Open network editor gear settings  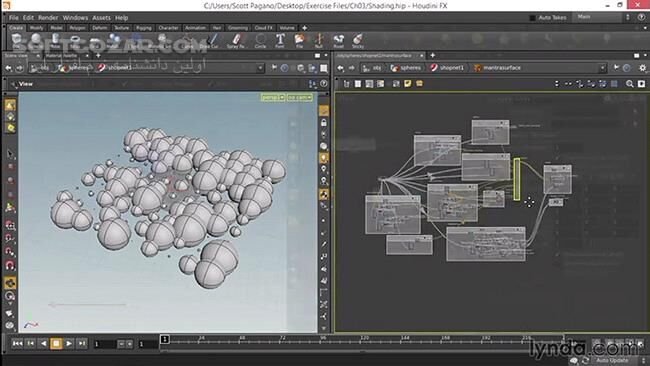pos(643,68)
